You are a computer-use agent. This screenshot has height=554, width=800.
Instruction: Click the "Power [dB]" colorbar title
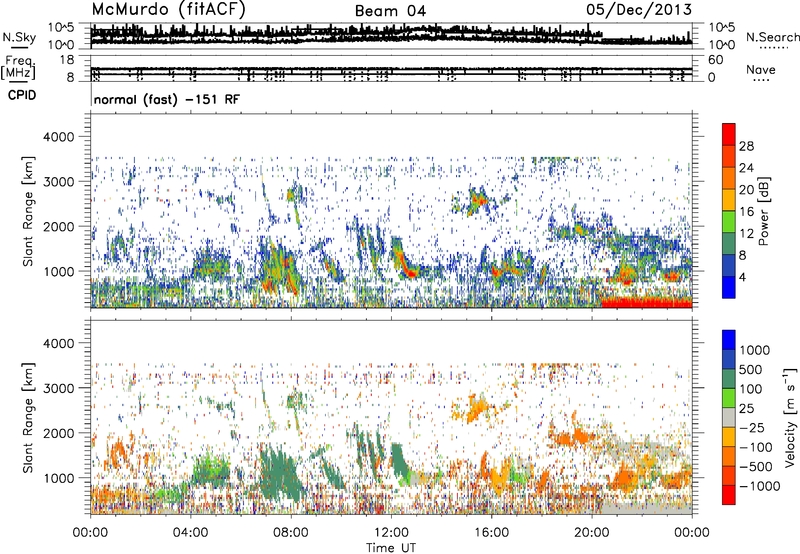pyautogui.click(x=763, y=211)
